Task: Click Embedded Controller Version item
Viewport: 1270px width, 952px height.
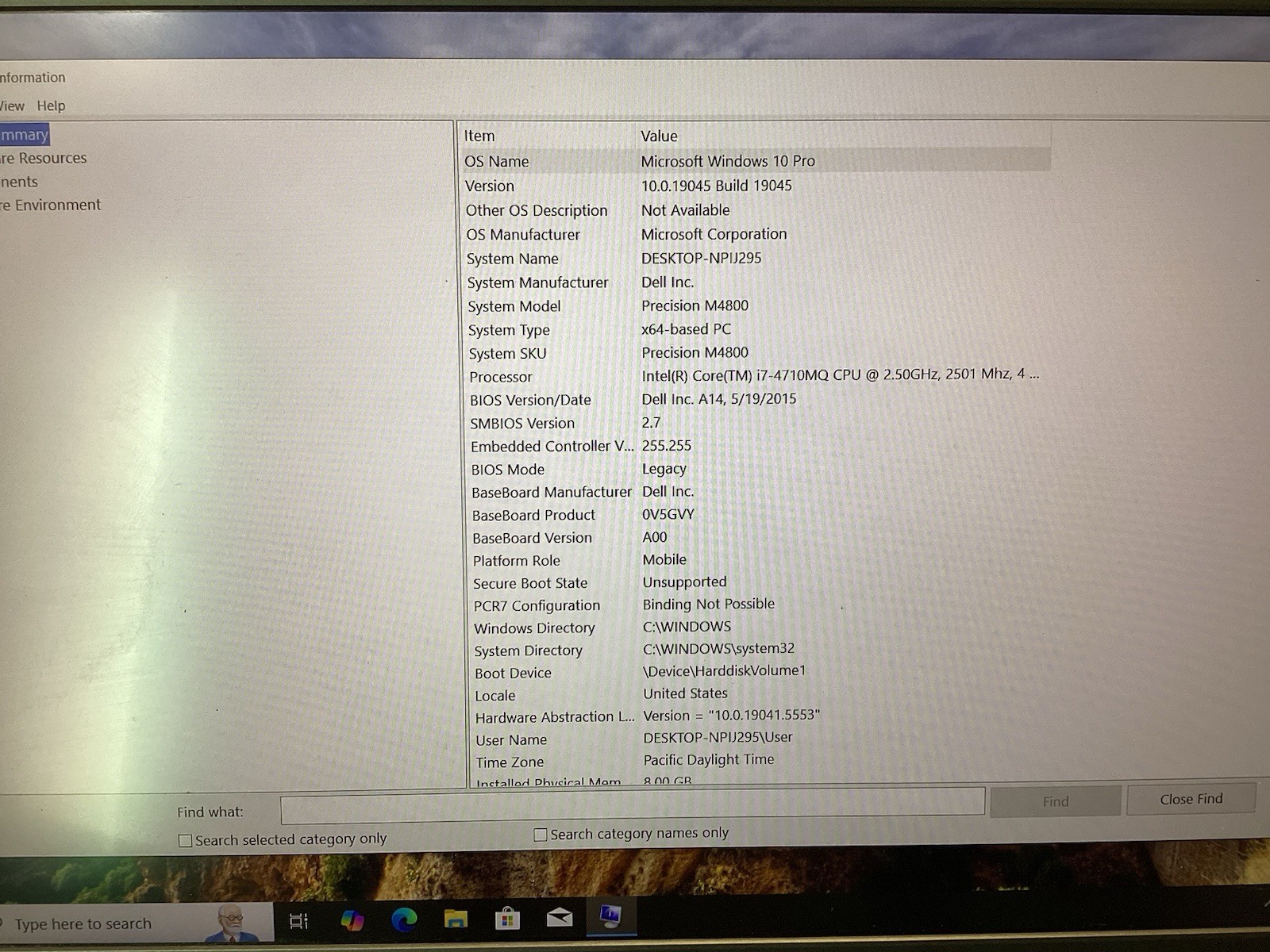Action: (x=552, y=446)
